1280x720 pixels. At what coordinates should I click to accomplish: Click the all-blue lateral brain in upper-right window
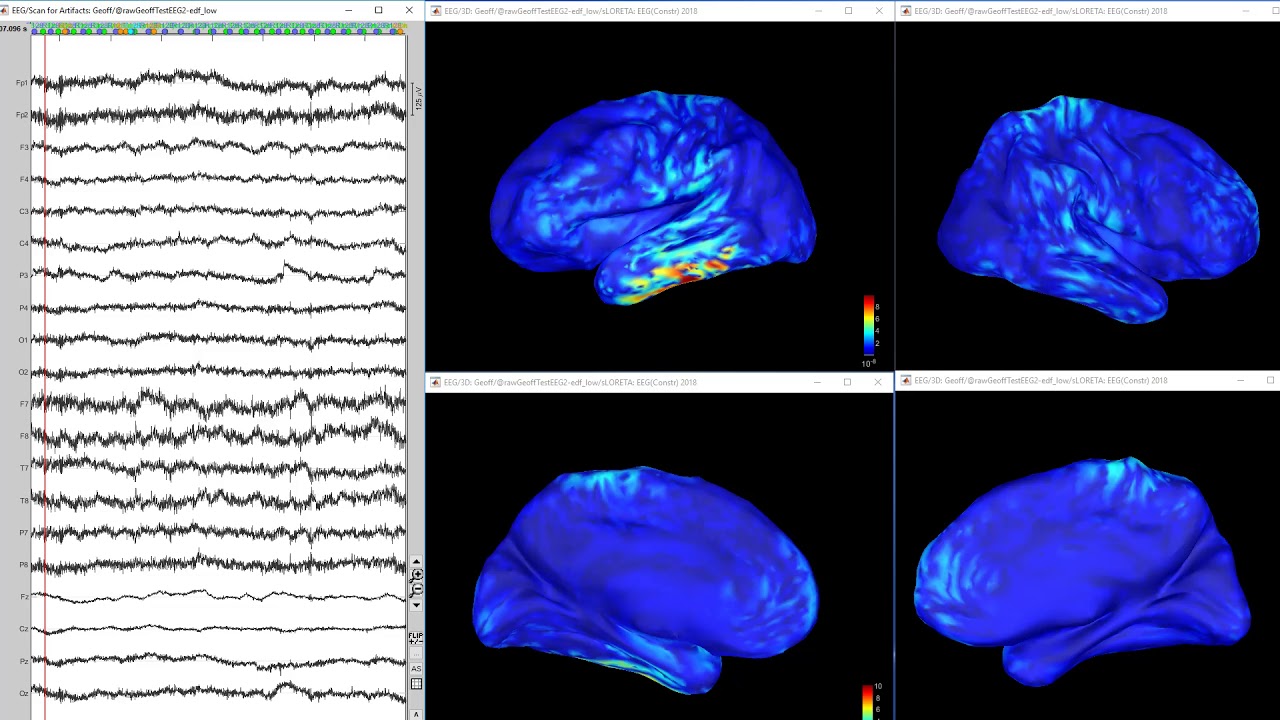point(1098,208)
